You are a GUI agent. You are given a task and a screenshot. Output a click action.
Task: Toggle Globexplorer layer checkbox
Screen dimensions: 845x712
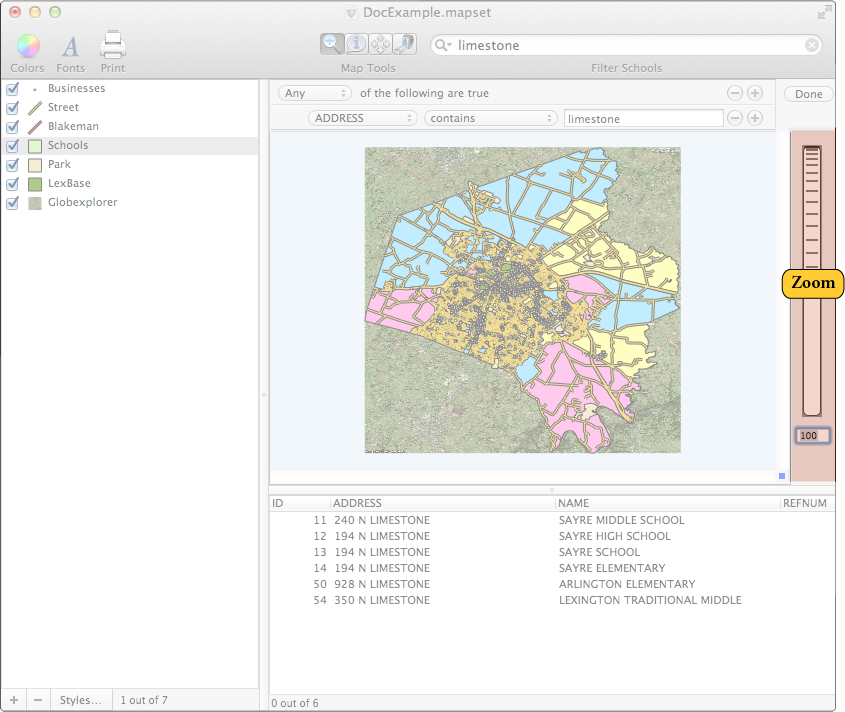point(13,202)
